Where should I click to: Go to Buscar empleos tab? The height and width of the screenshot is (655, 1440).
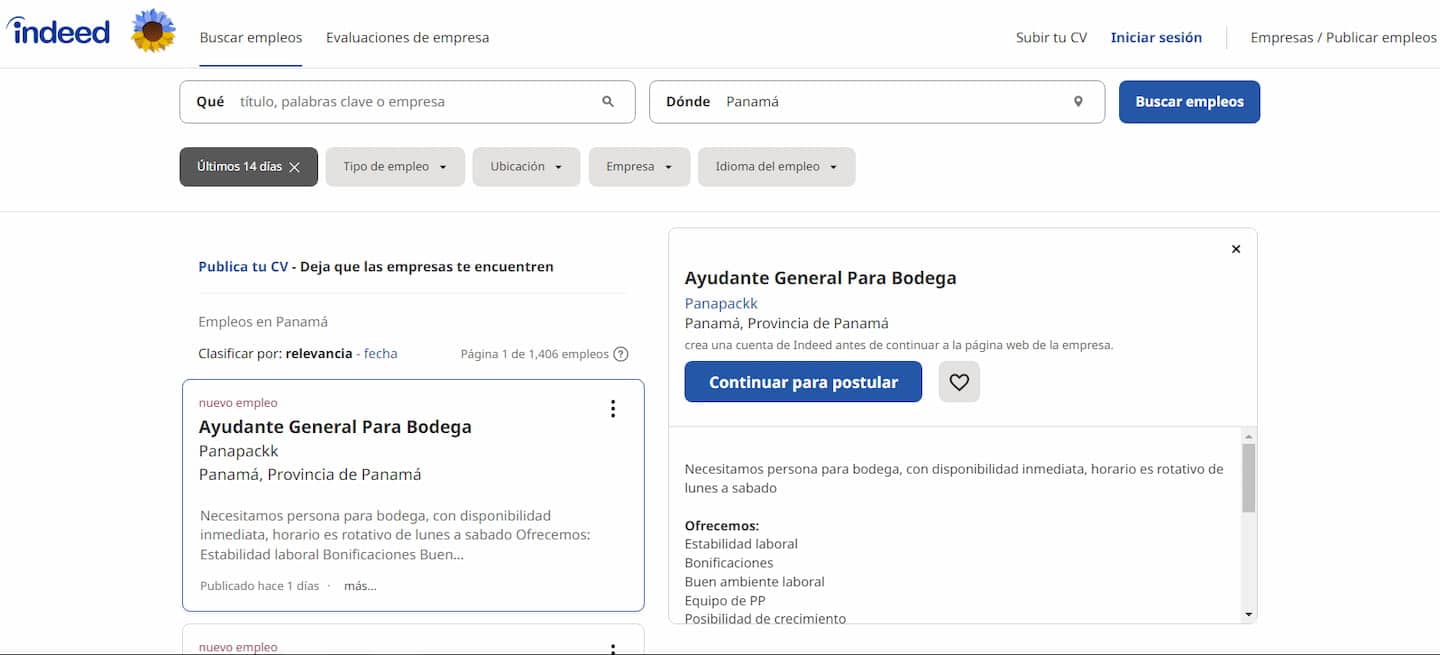click(x=251, y=38)
